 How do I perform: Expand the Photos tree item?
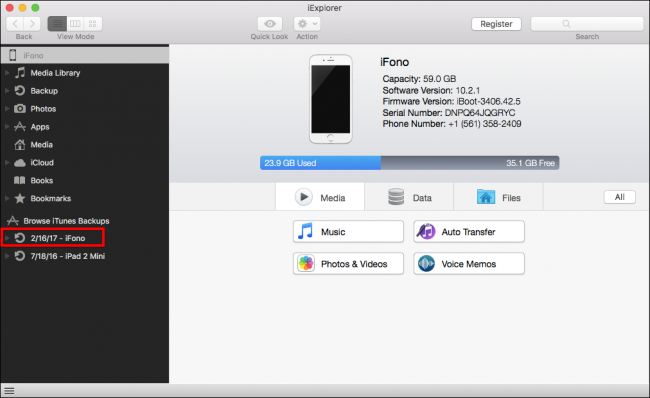tap(7, 109)
